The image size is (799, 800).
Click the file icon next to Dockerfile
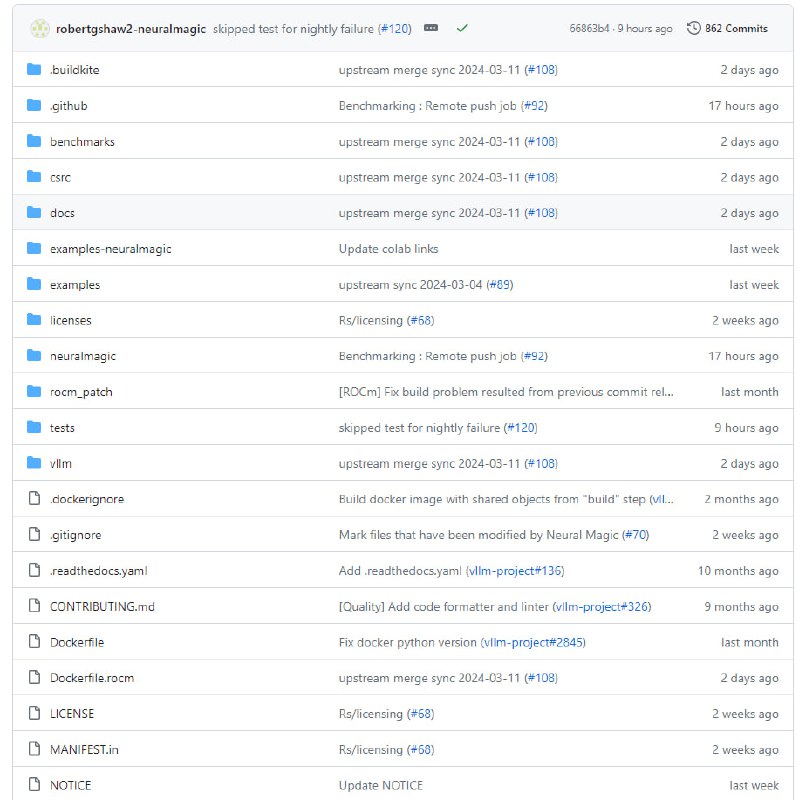point(34,642)
